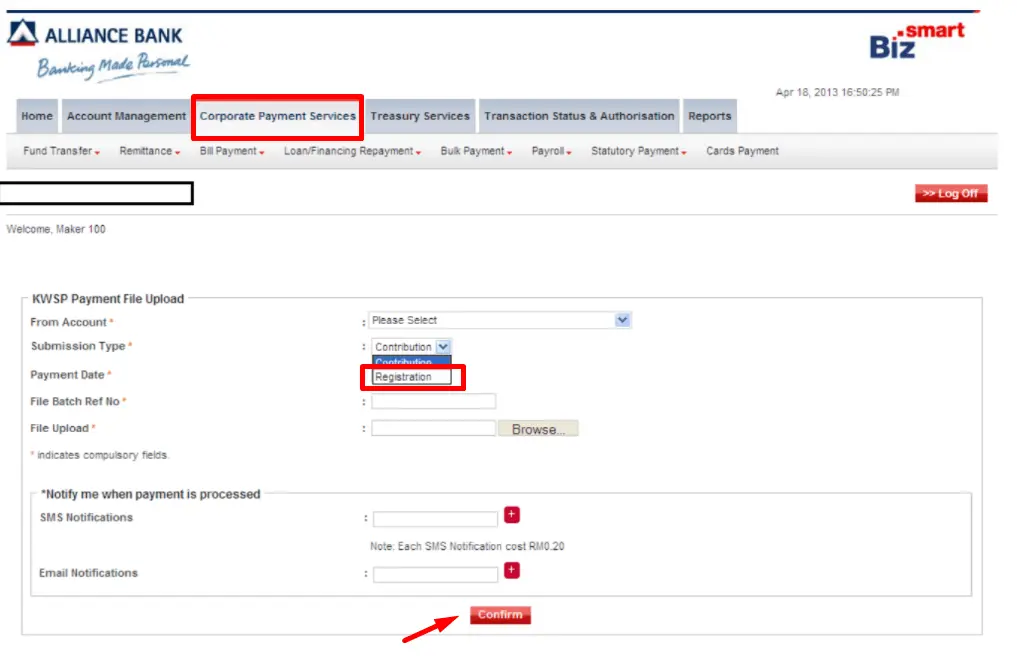Expand the Fund Transfer submenu
The width and height of the screenshot is (1017, 656).
[62, 151]
